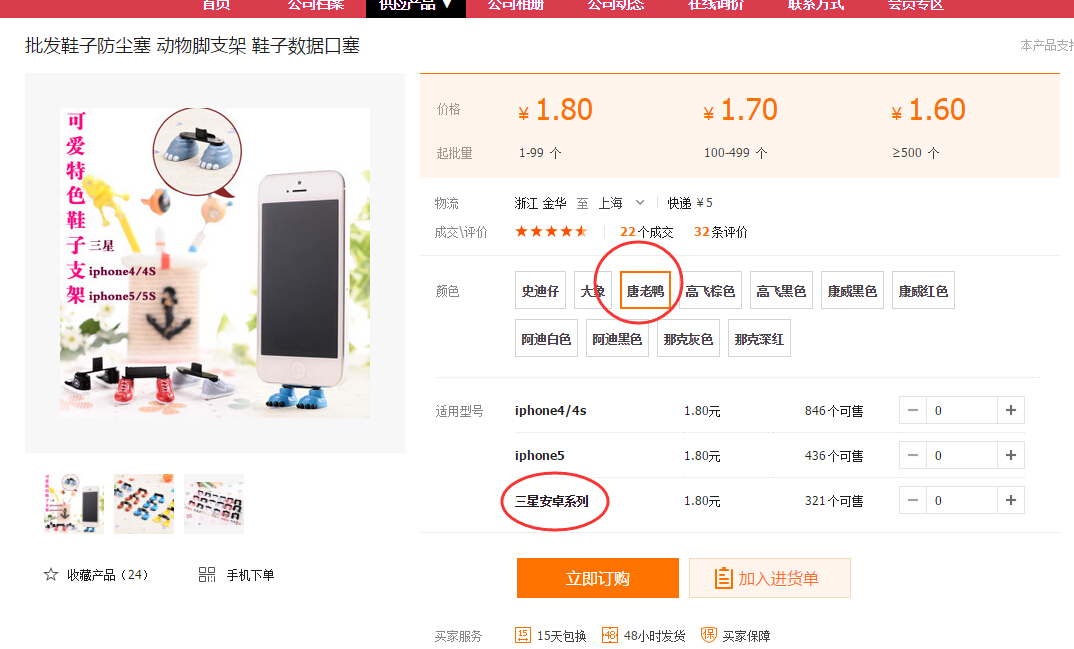Increase iphone4/4s quantity with plus
Image resolution: width=1074 pixels, height=649 pixels.
(1010, 410)
